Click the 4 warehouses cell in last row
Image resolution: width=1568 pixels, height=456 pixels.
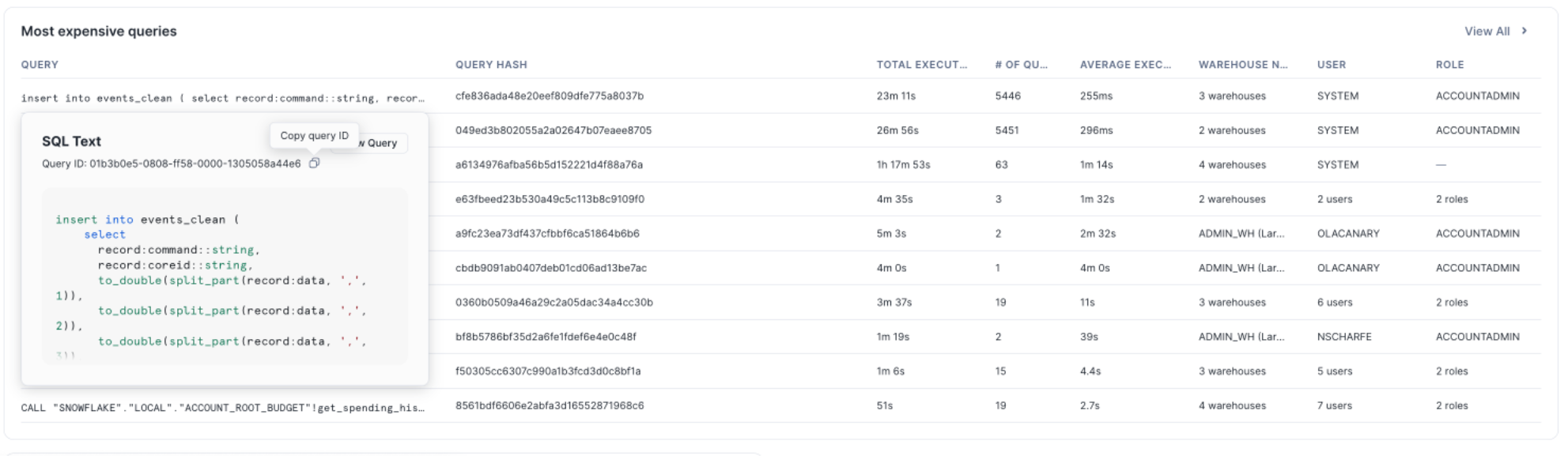(1232, 406)
